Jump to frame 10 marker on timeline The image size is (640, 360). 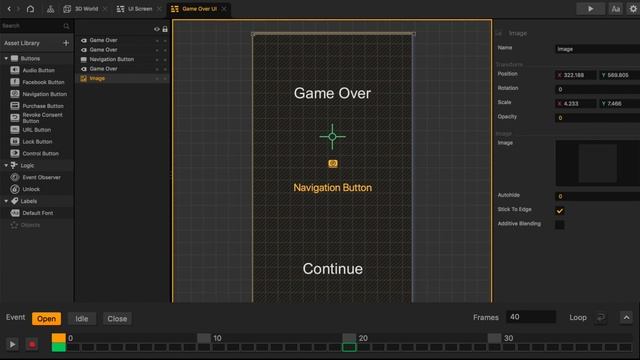[x=204, y=338]
